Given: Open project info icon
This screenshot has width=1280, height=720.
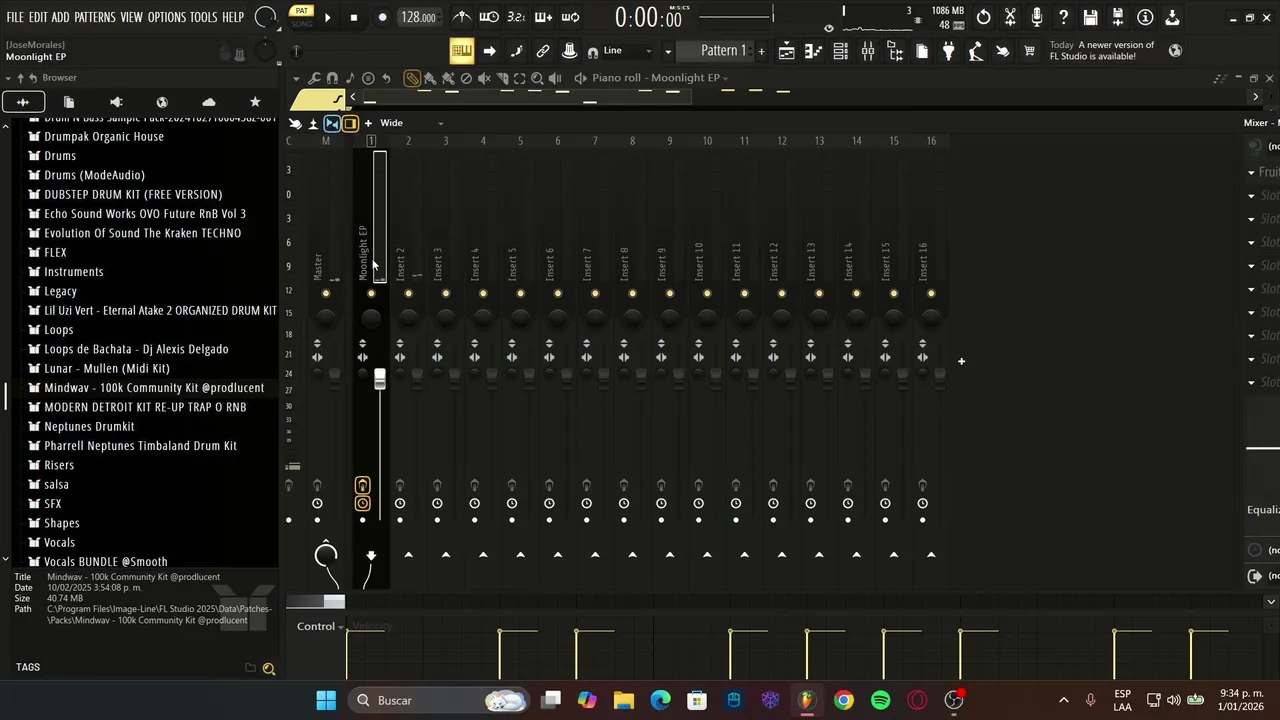Looking at the screenshot, I should point(1145,17).
